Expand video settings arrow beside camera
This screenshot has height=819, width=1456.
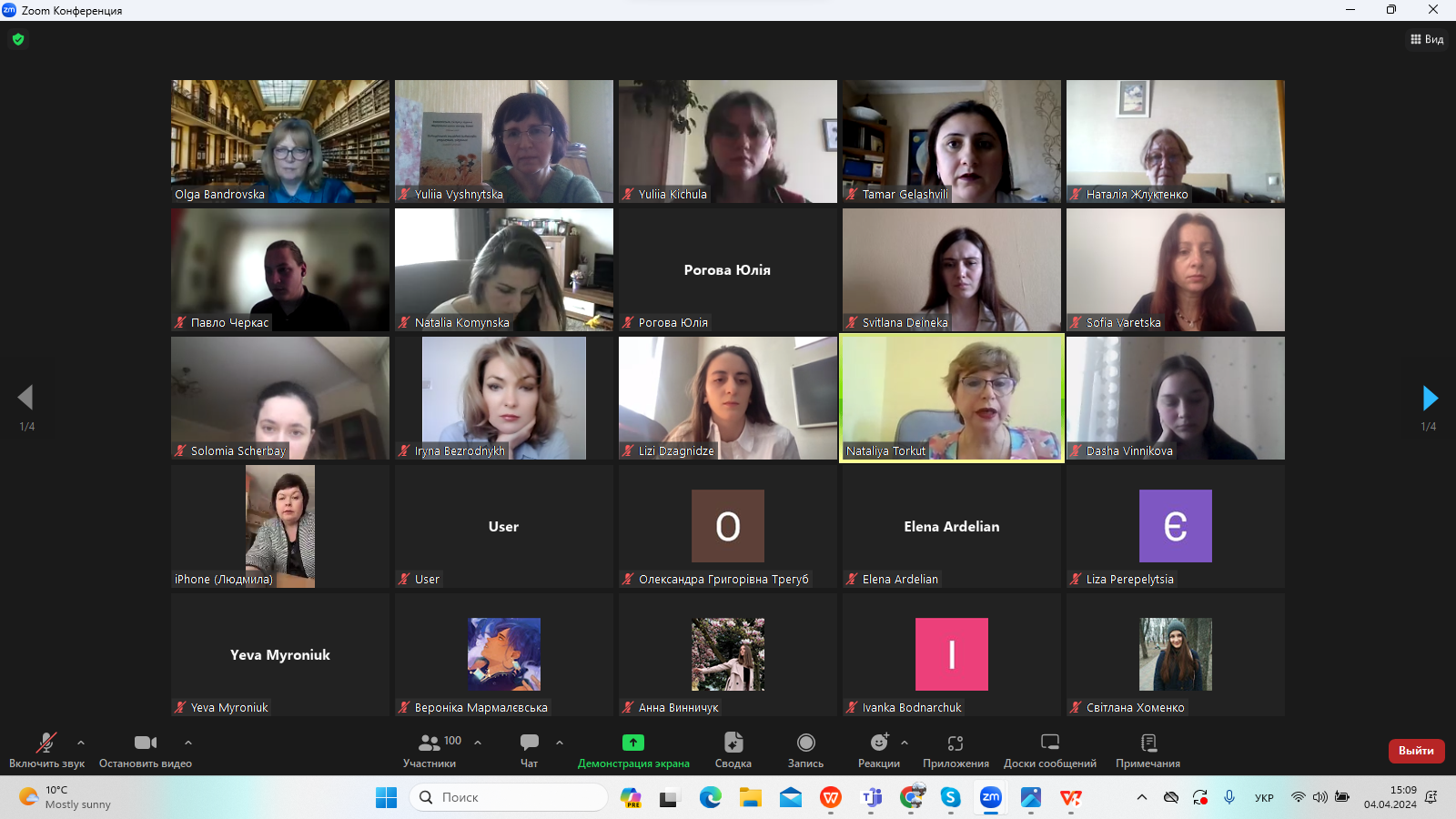[188, 743]
